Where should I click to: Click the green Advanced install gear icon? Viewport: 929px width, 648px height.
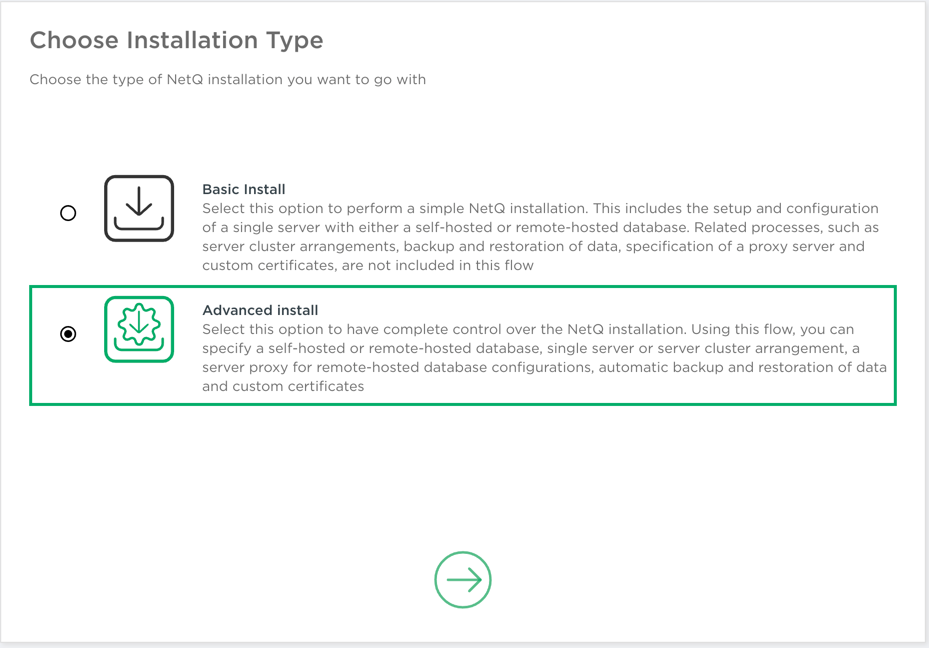coord(139,329)
